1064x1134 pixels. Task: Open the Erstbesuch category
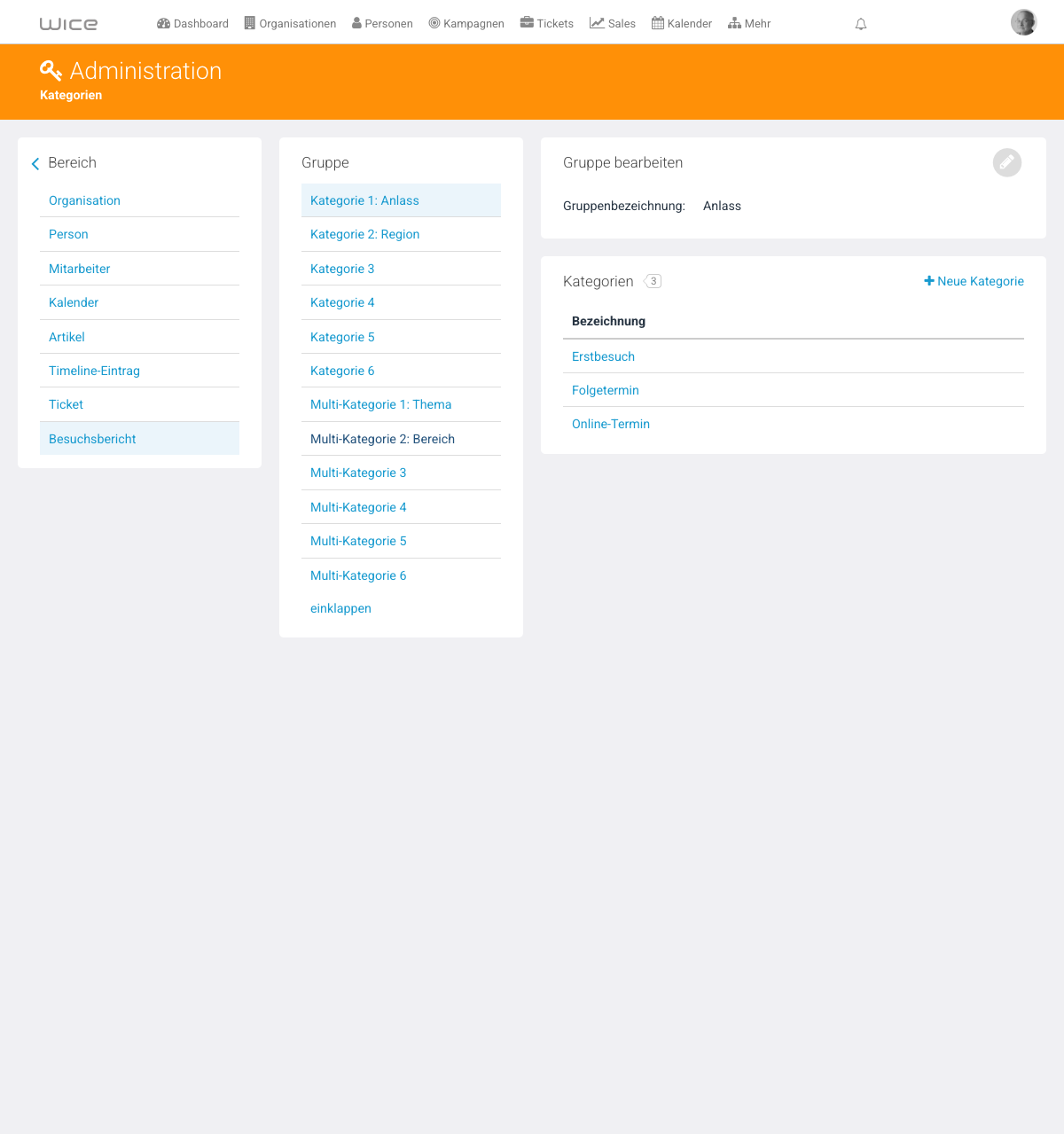(x=603, y=356)
